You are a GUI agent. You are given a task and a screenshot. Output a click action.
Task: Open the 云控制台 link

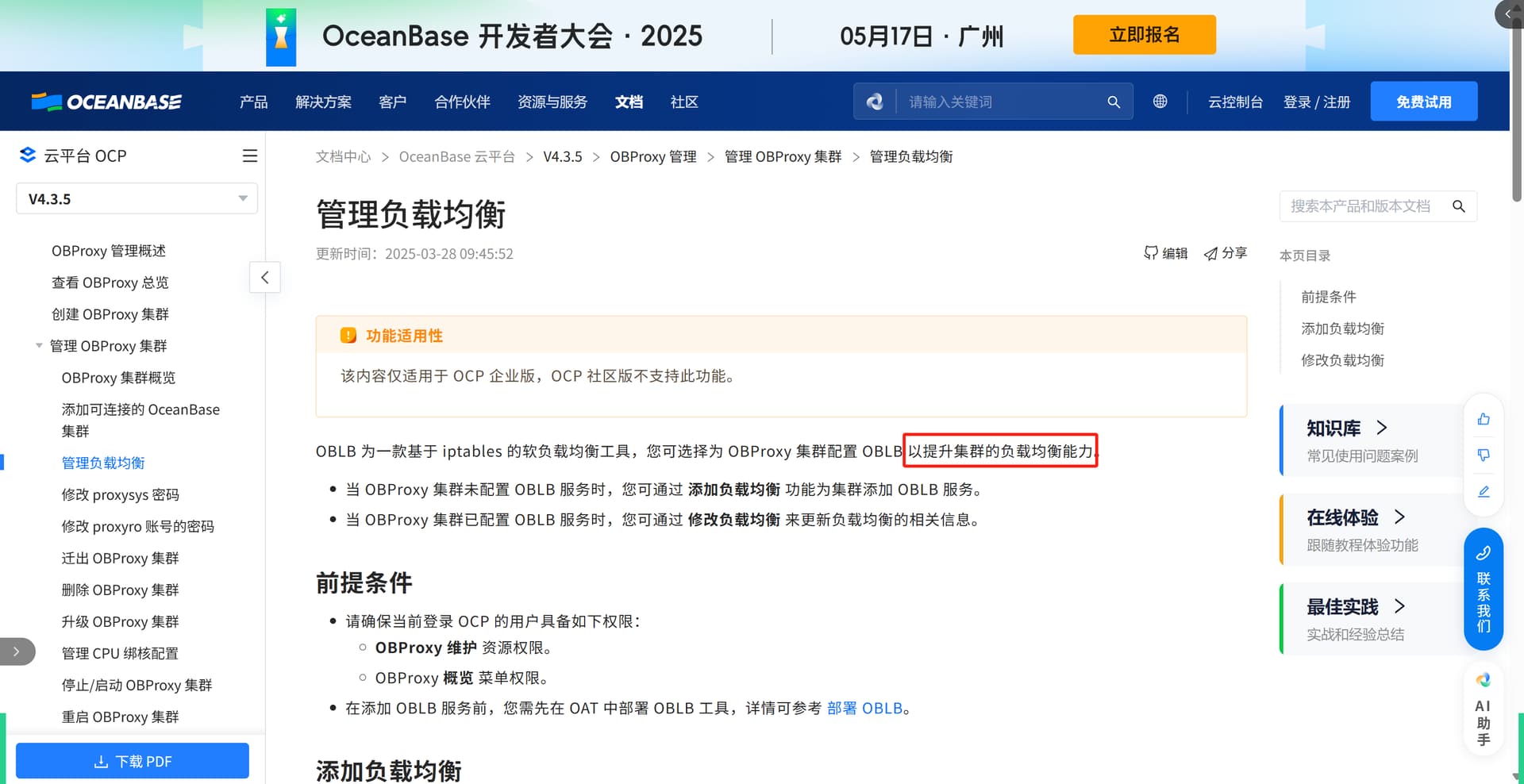(x=1235, y=102)
